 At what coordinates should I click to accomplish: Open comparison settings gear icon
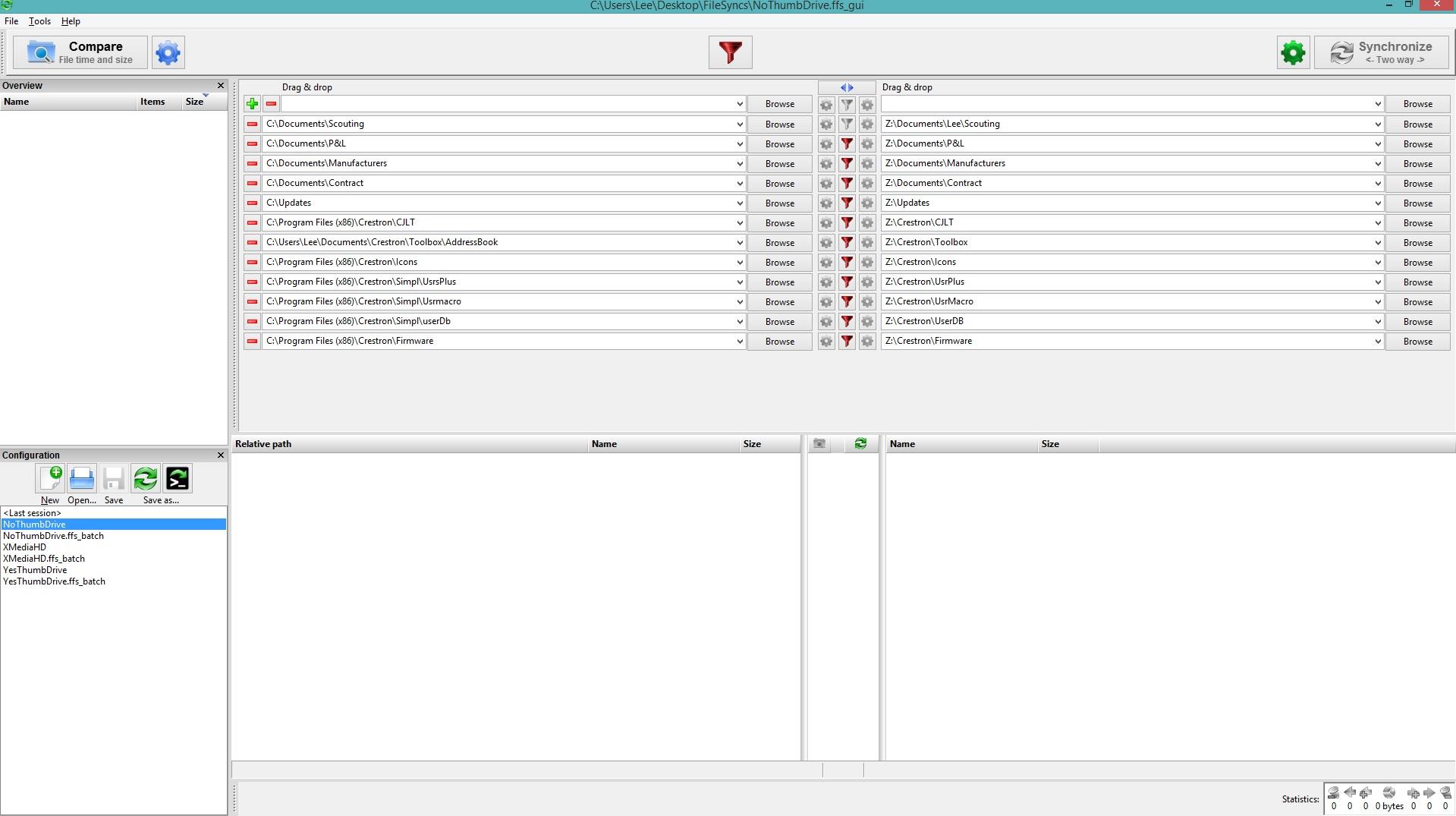(168, 52)
